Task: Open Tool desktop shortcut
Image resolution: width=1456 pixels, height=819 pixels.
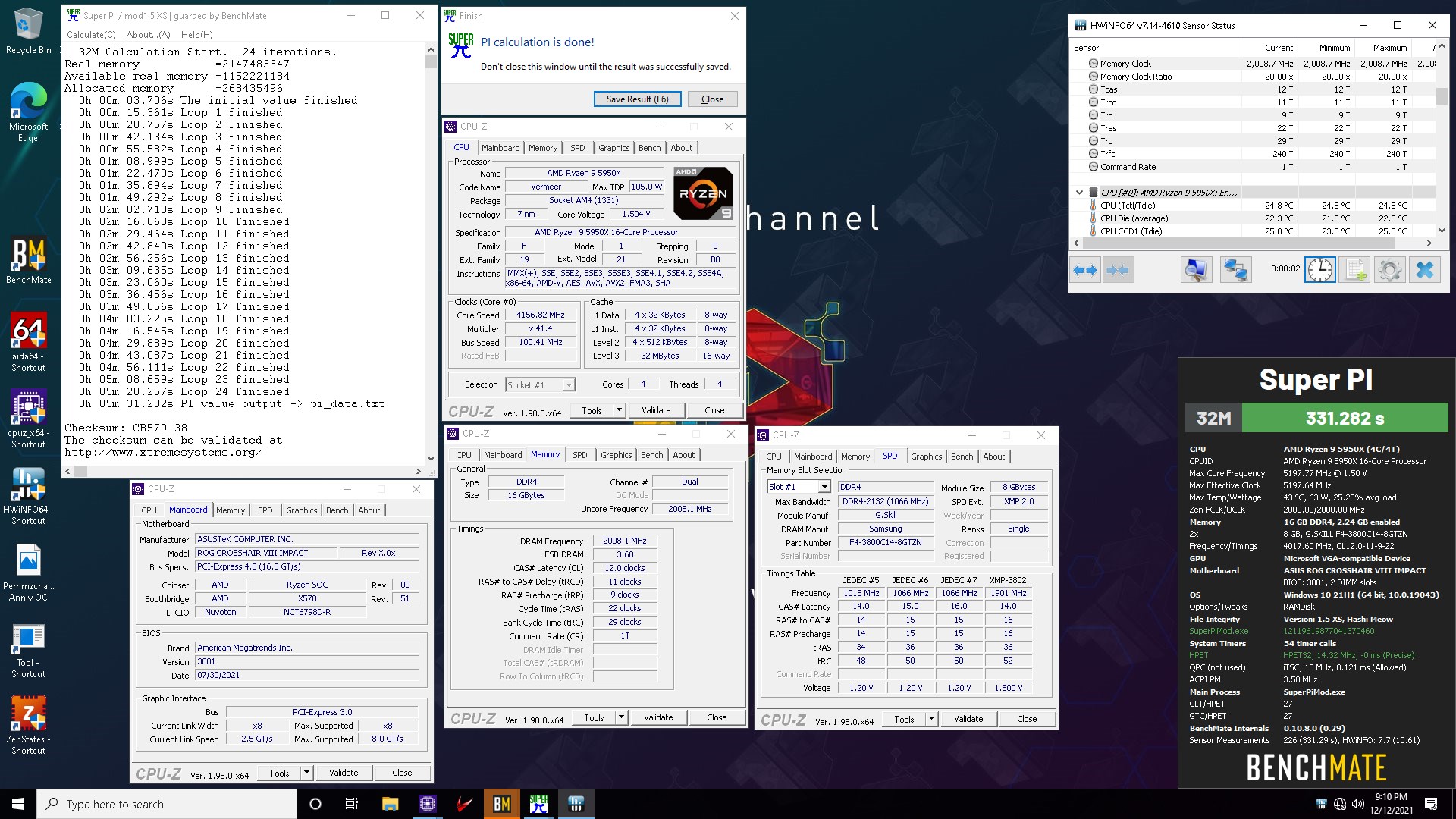Action: [x=29, y=650]
